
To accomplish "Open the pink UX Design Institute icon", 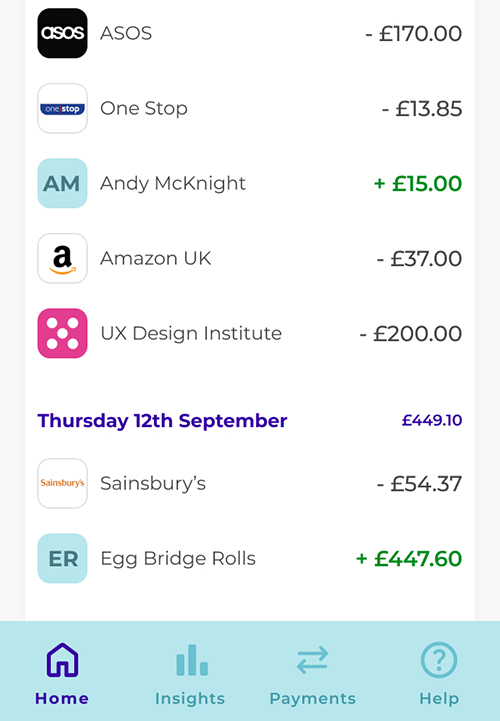I will [62, 333].
